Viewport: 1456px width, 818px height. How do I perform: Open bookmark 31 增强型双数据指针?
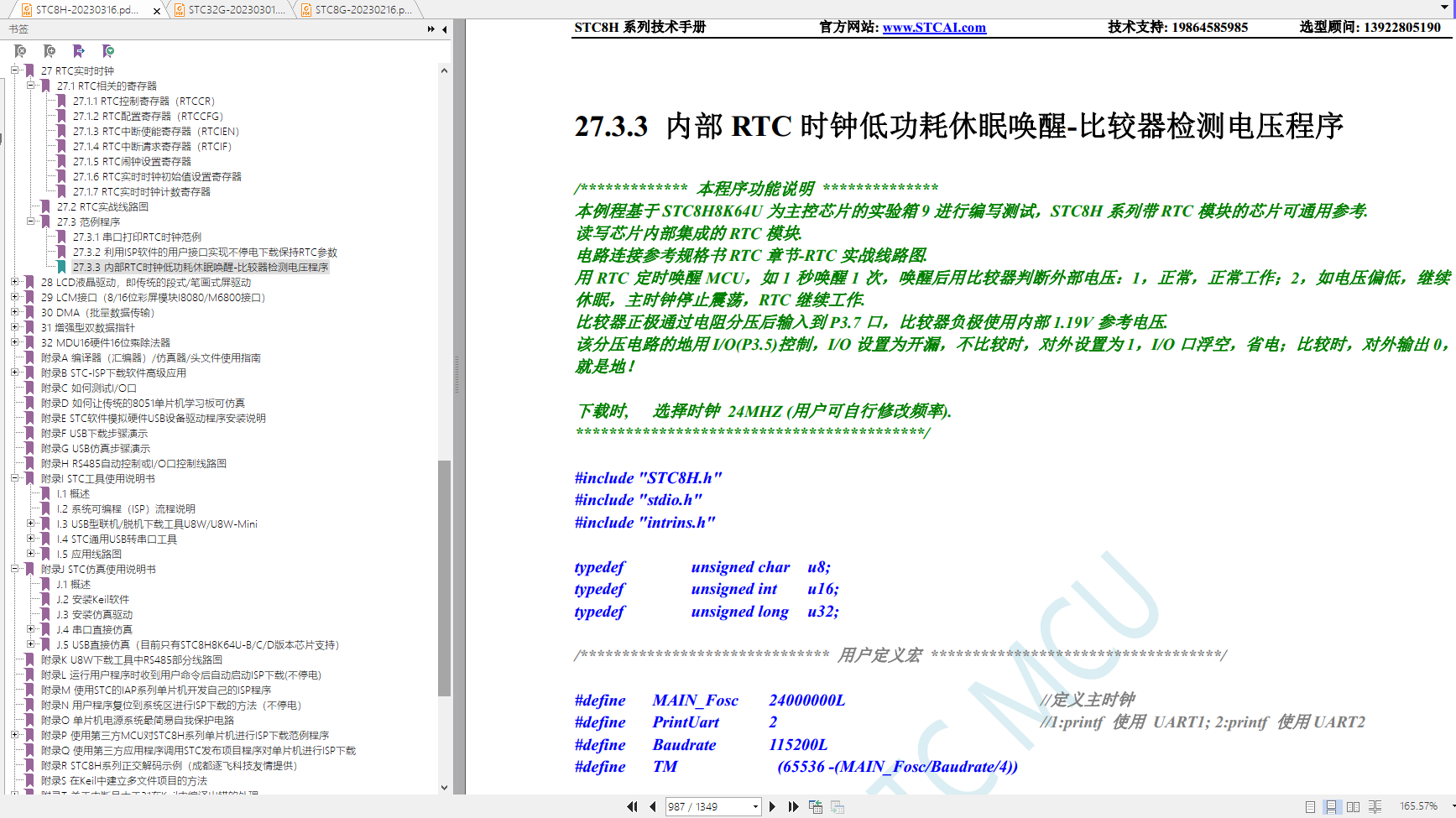88,328
